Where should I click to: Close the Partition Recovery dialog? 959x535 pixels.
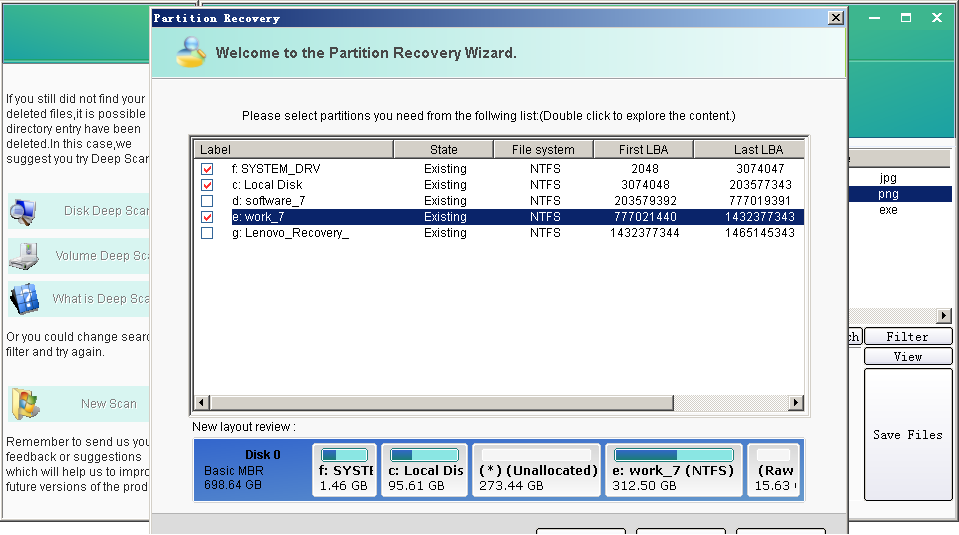tap(835, 18)
